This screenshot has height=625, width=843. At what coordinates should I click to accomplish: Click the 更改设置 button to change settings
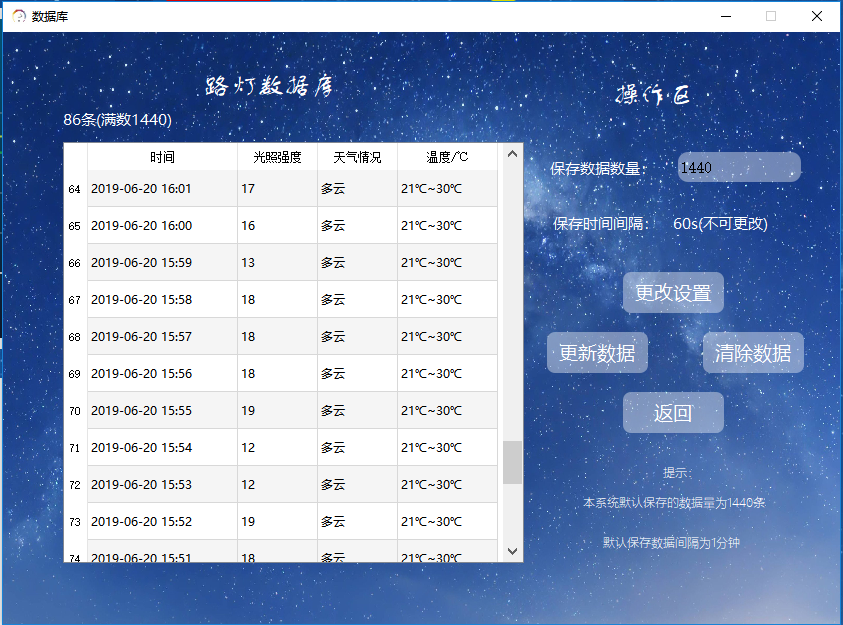(672, 292)
